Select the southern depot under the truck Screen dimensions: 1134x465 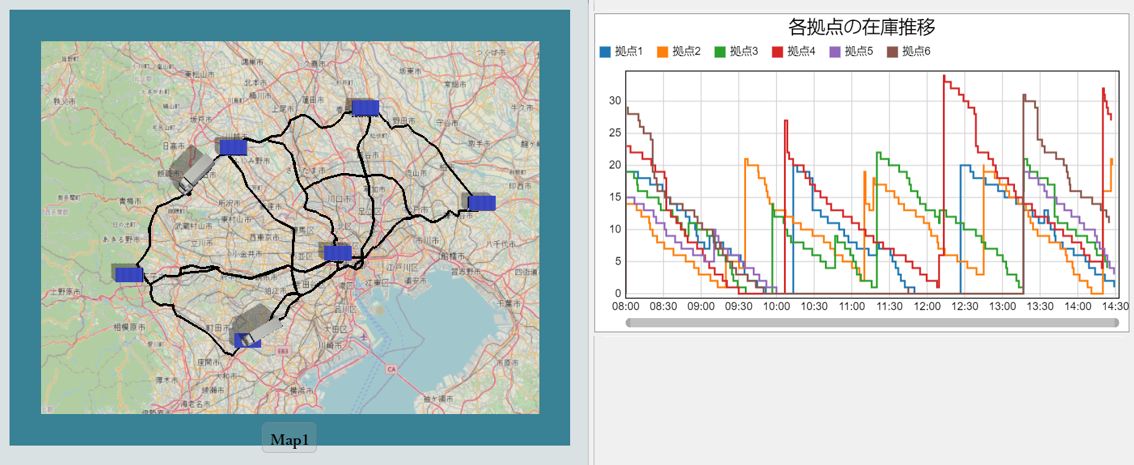click(246, 341)
